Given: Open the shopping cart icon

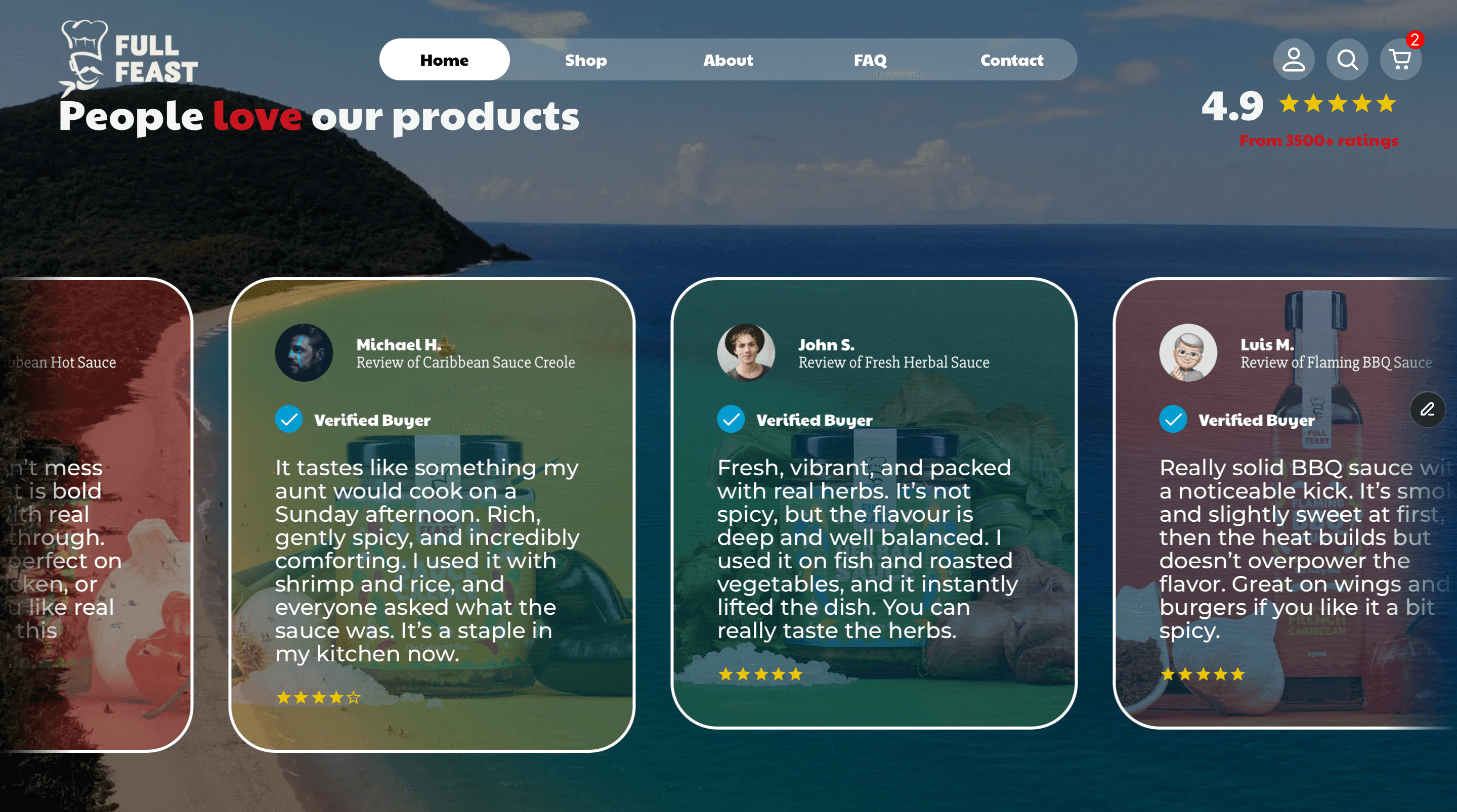Looking at the screenshot, I should click(x=1400, y=59).
